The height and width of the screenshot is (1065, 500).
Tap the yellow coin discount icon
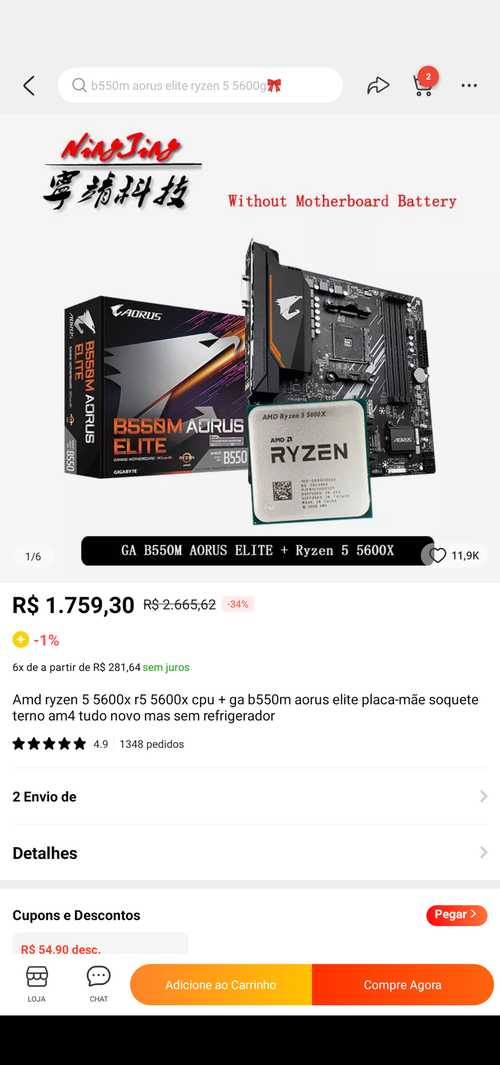coord(20,640)
